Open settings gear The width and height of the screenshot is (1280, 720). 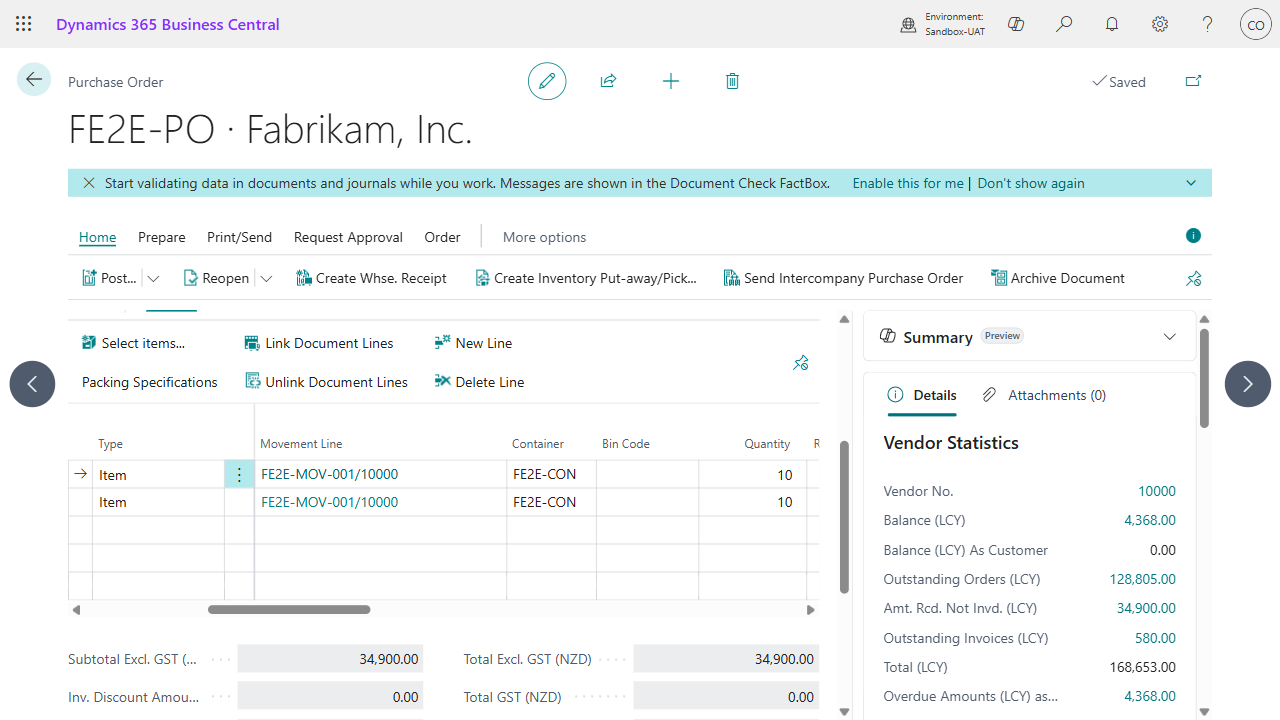(x=1160, y=24)
